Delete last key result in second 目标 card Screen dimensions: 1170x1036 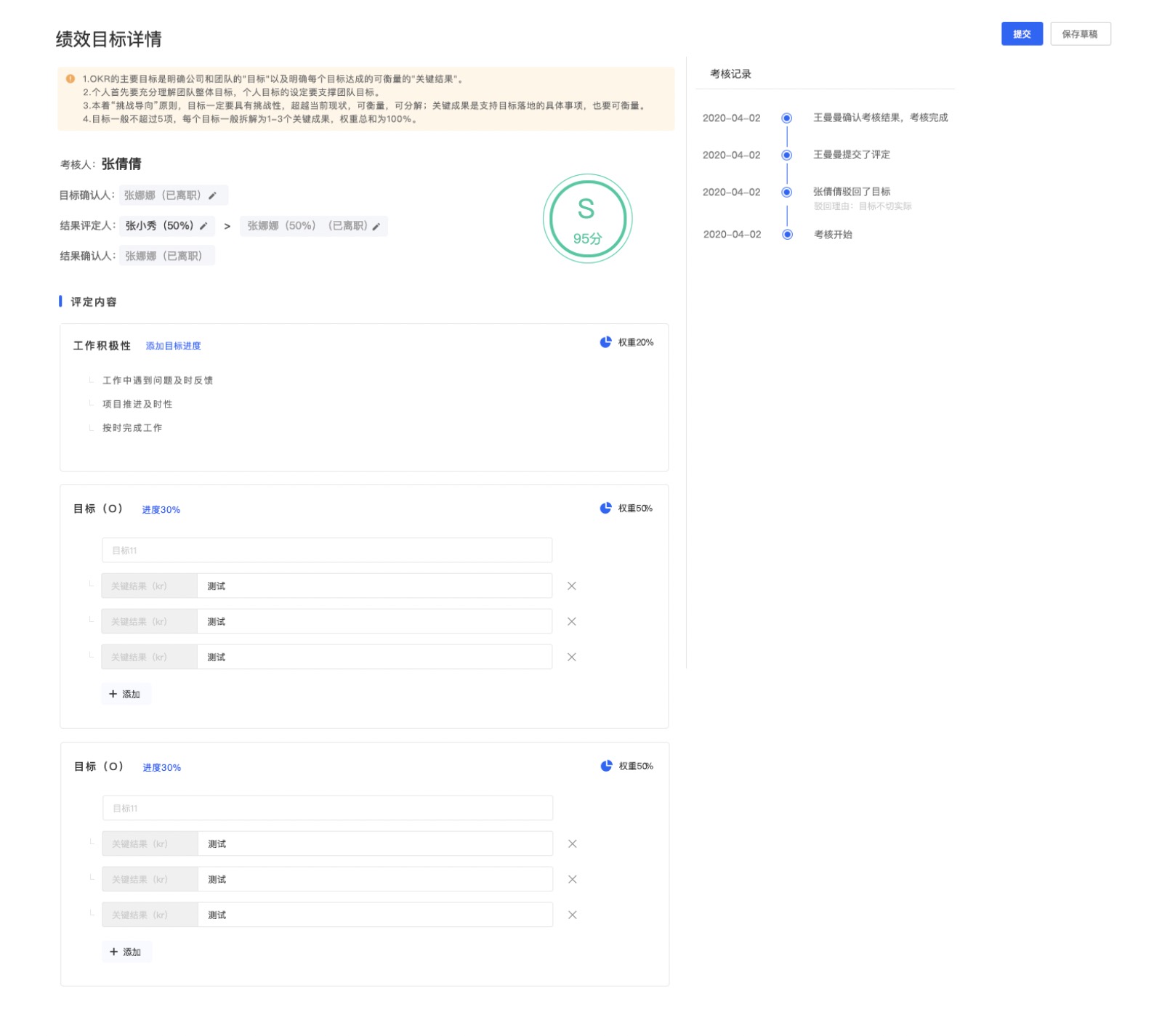(x=572, y=915)
